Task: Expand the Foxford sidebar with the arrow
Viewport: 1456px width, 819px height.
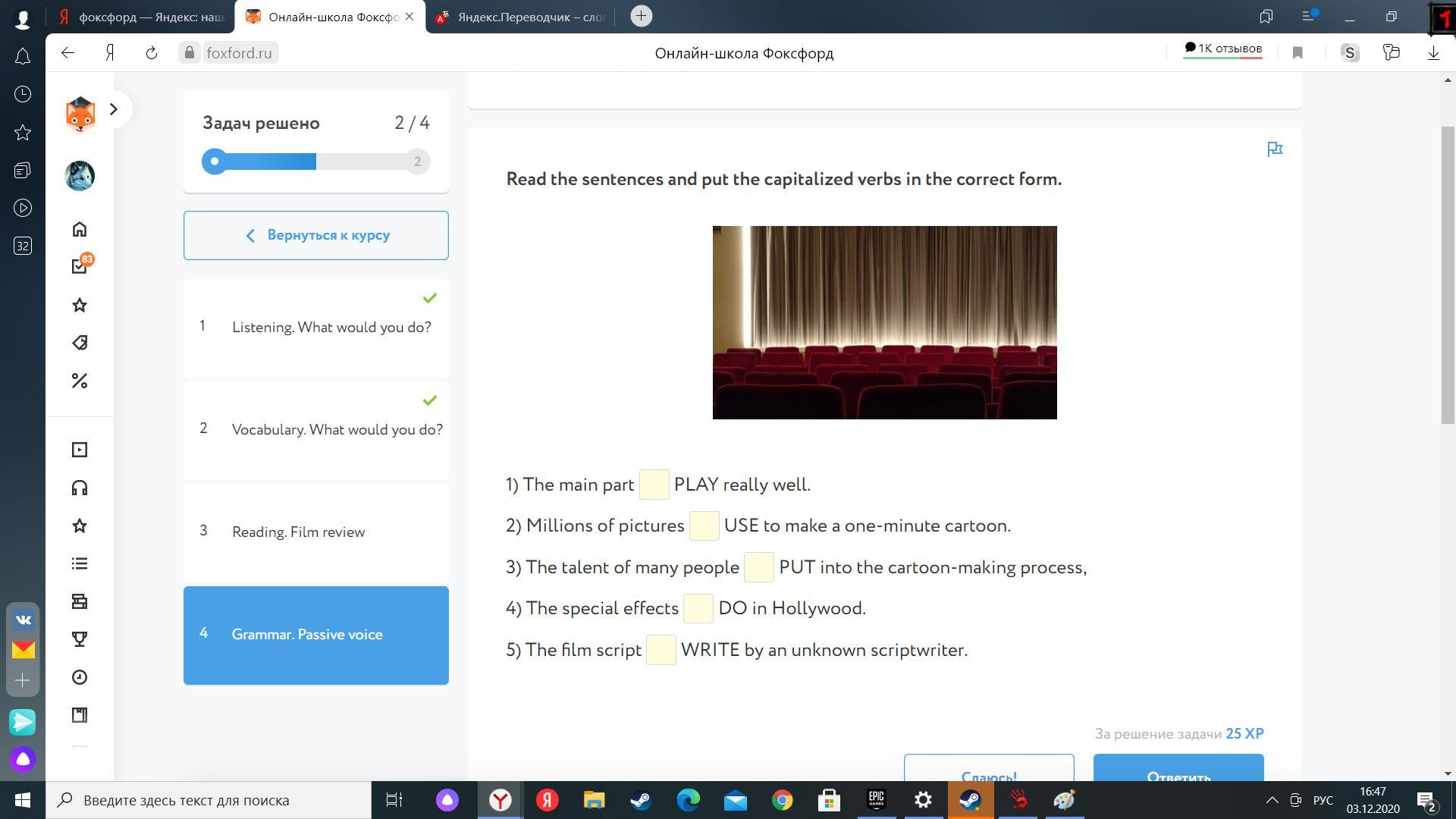Action: pos(114,109)
